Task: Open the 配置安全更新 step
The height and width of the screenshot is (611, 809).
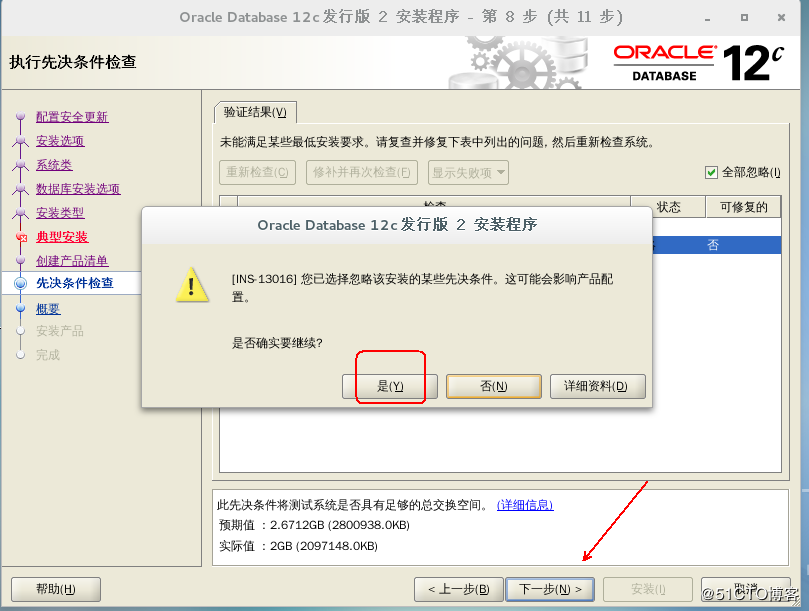Action: pyautogui.click(x=72, y=117)
